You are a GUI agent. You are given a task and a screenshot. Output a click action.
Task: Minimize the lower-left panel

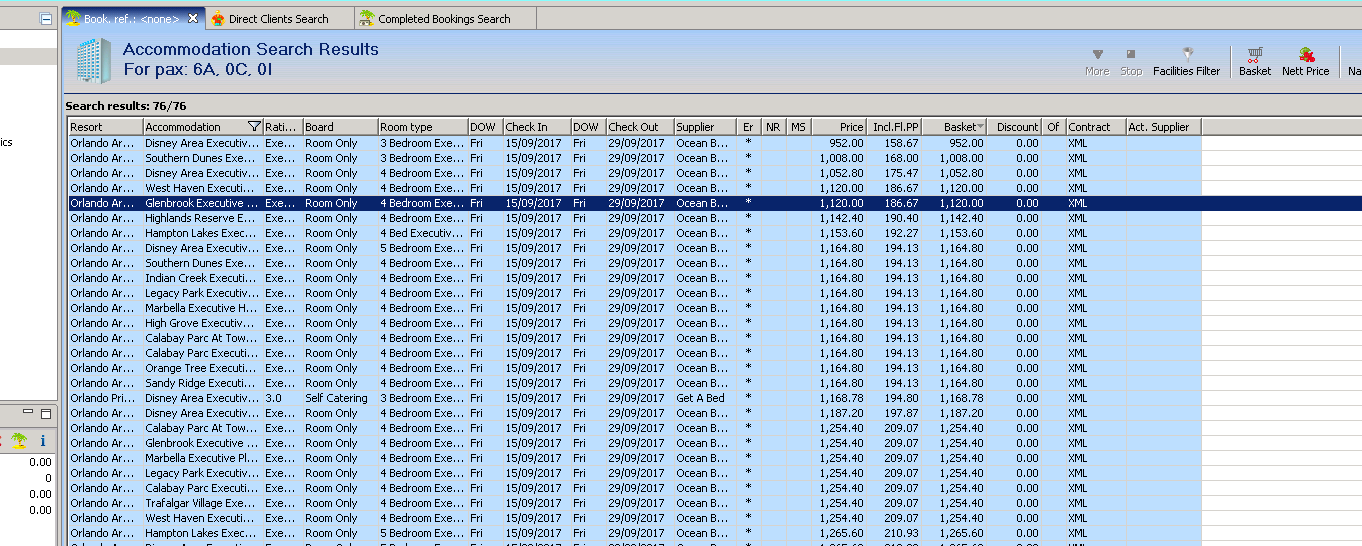[x=30, y=413]
